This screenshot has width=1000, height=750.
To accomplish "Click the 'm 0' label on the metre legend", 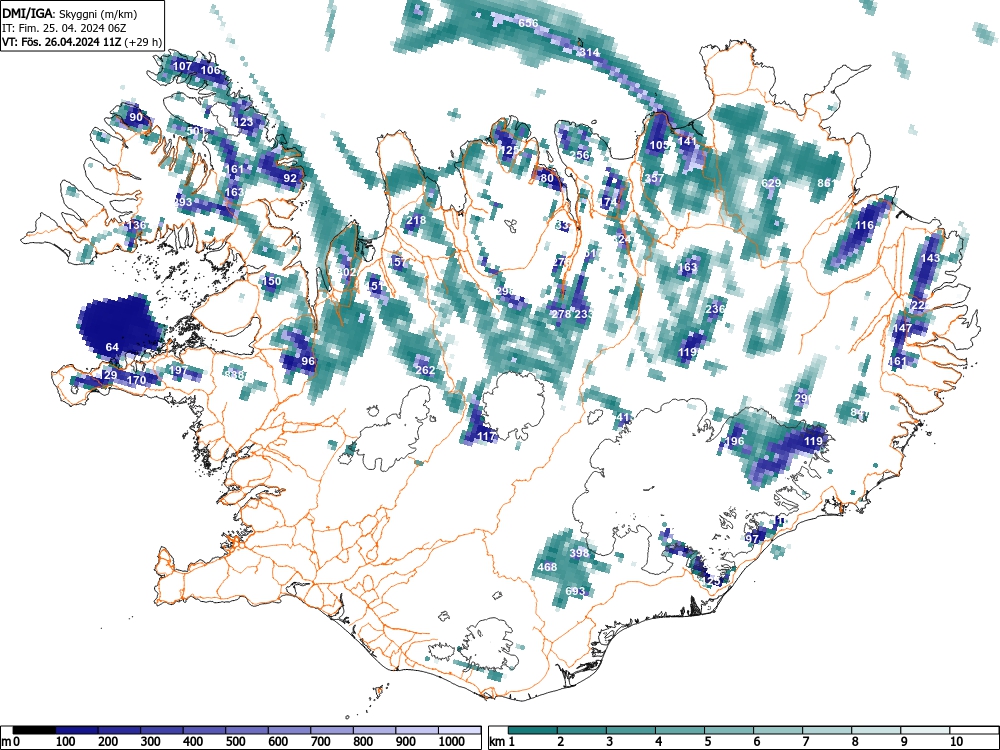I will pos(10,742).
